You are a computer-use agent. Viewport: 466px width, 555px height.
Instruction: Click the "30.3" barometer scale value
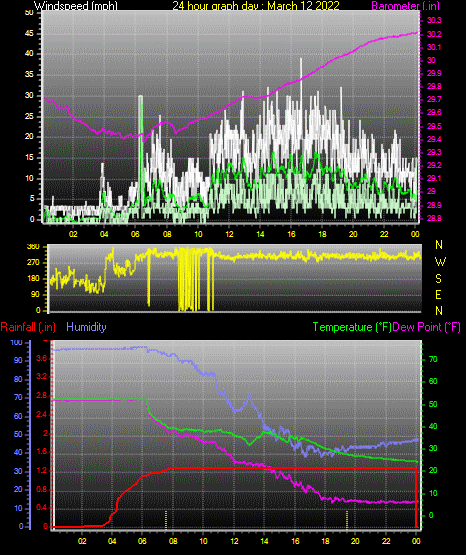pos(434,21)
